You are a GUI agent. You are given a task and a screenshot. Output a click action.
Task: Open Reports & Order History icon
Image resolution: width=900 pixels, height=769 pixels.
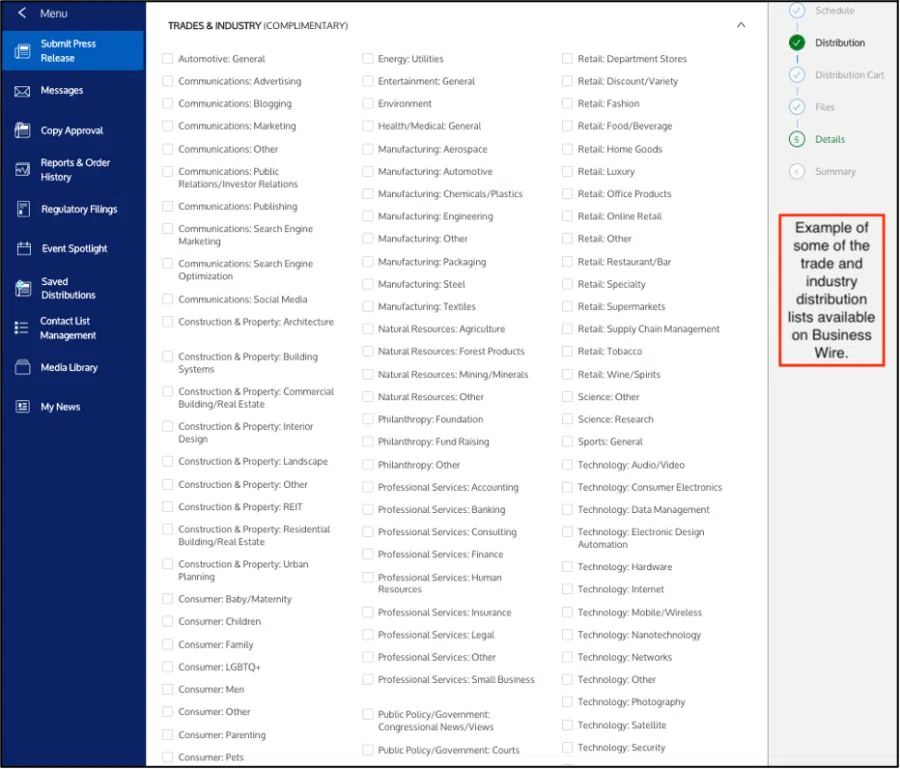tap(22, 170)
